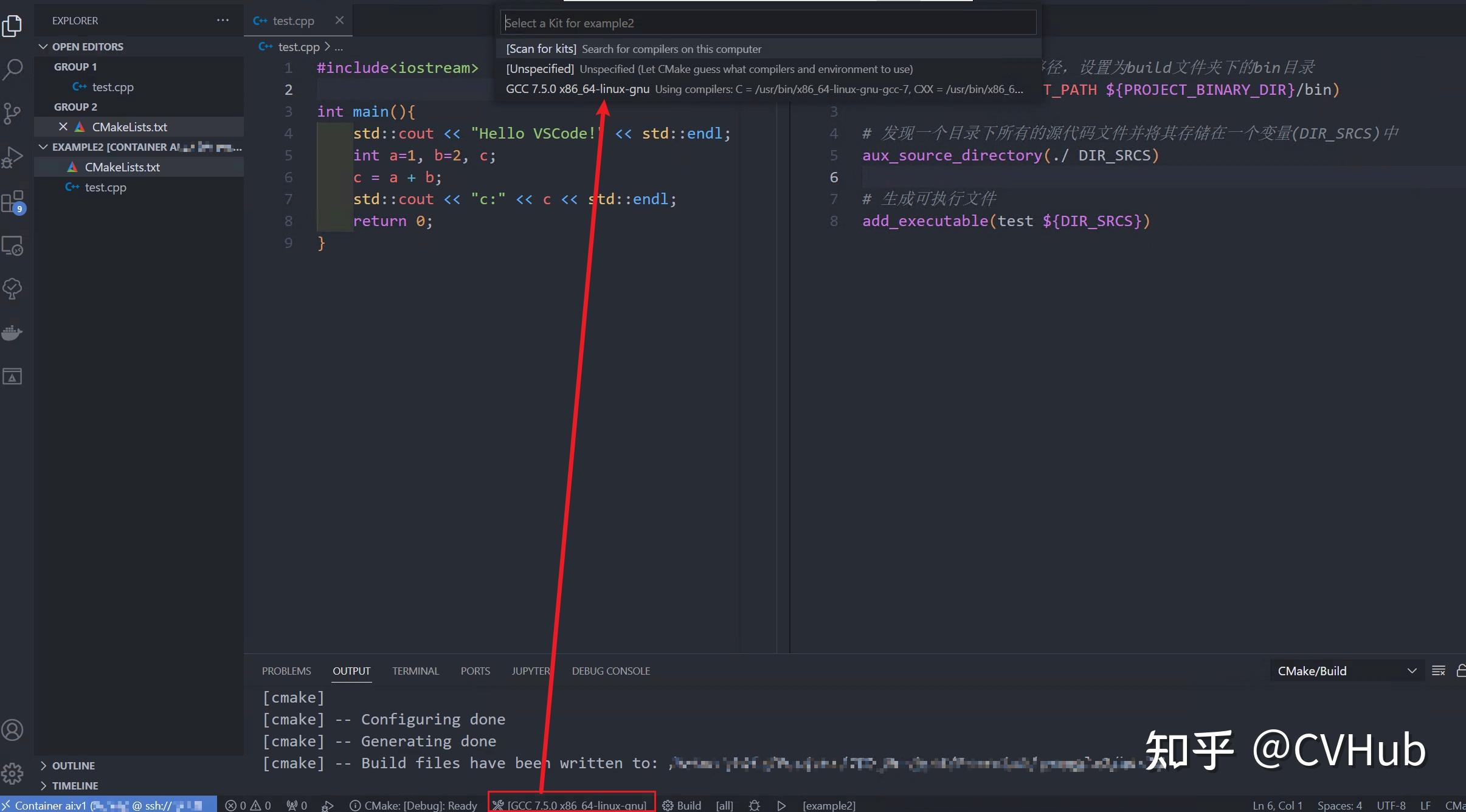Switch to the Problems panel tab
The image size is (1466, 812).
(286, 671)
